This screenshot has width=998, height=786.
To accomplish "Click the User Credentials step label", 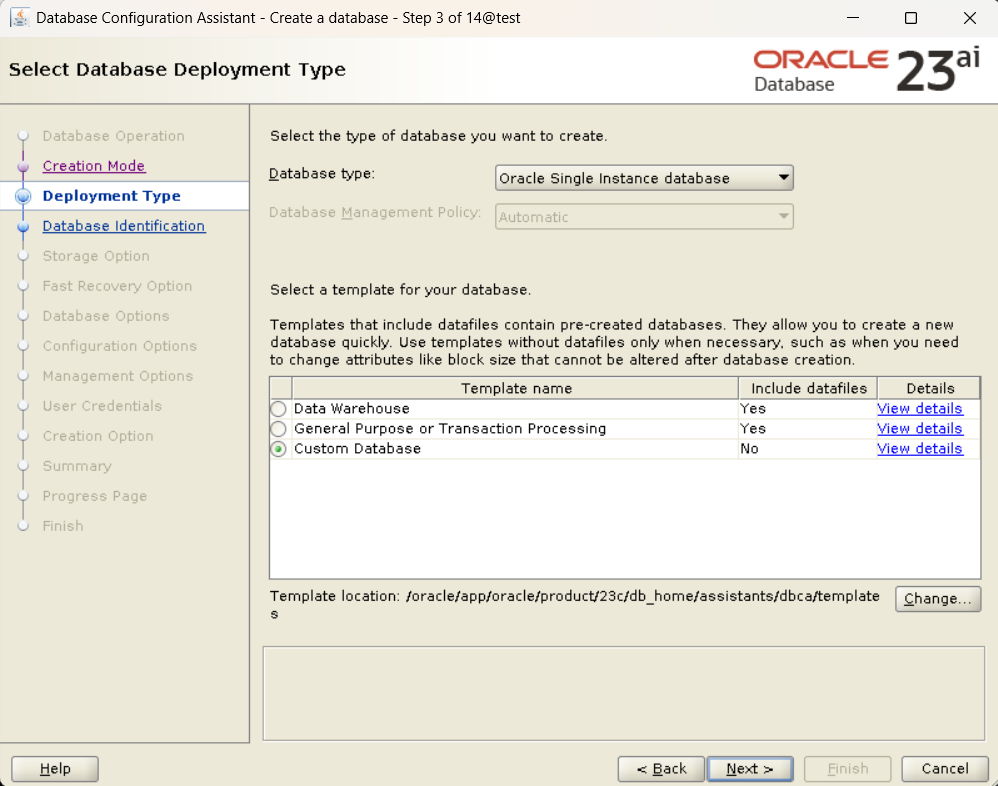I will coord(102,406).
